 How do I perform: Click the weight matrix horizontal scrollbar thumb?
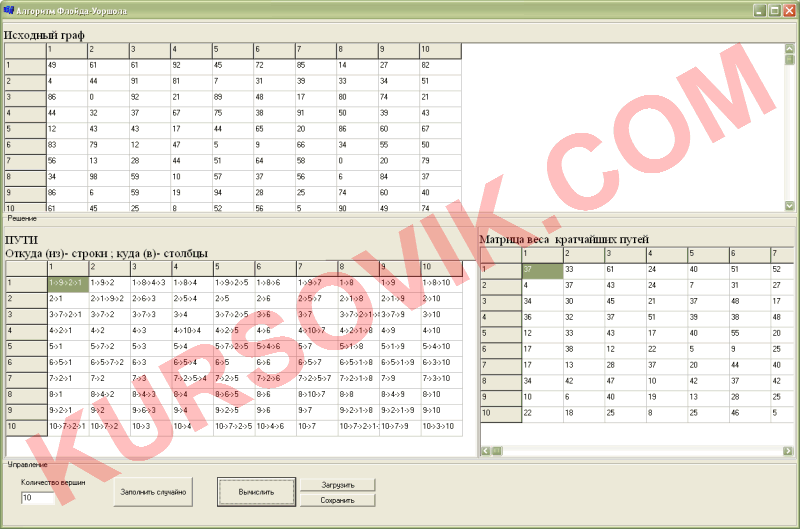497,451
